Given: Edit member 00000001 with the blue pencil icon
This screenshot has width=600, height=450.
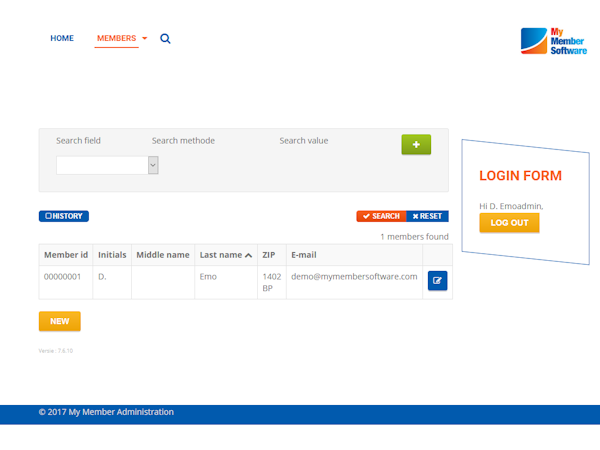Looking at the screenshot, I should pos(437,280).
